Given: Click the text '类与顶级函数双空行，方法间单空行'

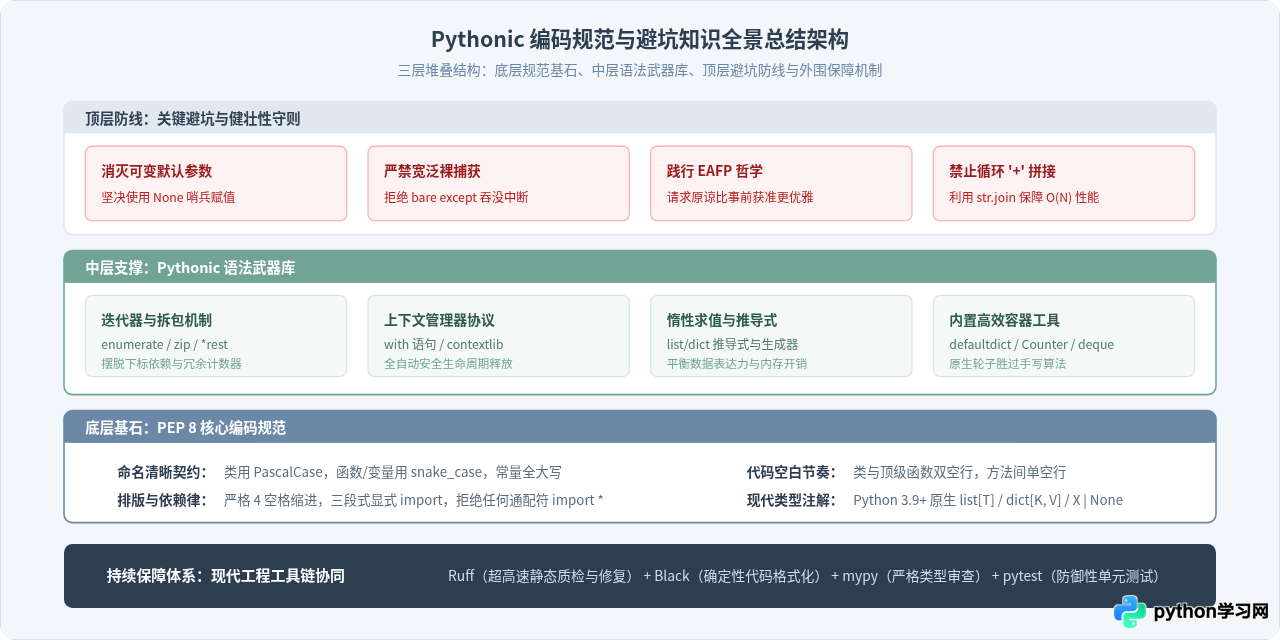Looking at the screenshot, I should point(959,472).
